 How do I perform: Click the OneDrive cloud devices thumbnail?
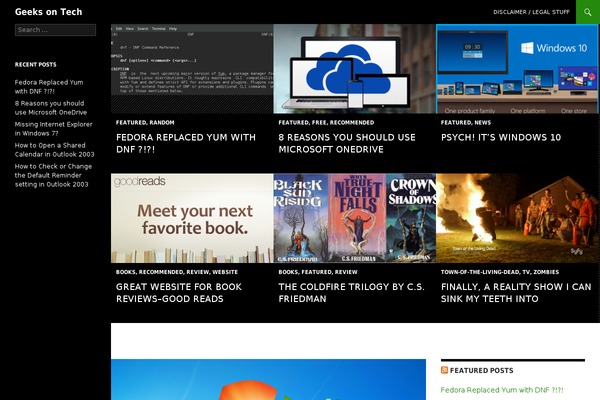[354, 69]
